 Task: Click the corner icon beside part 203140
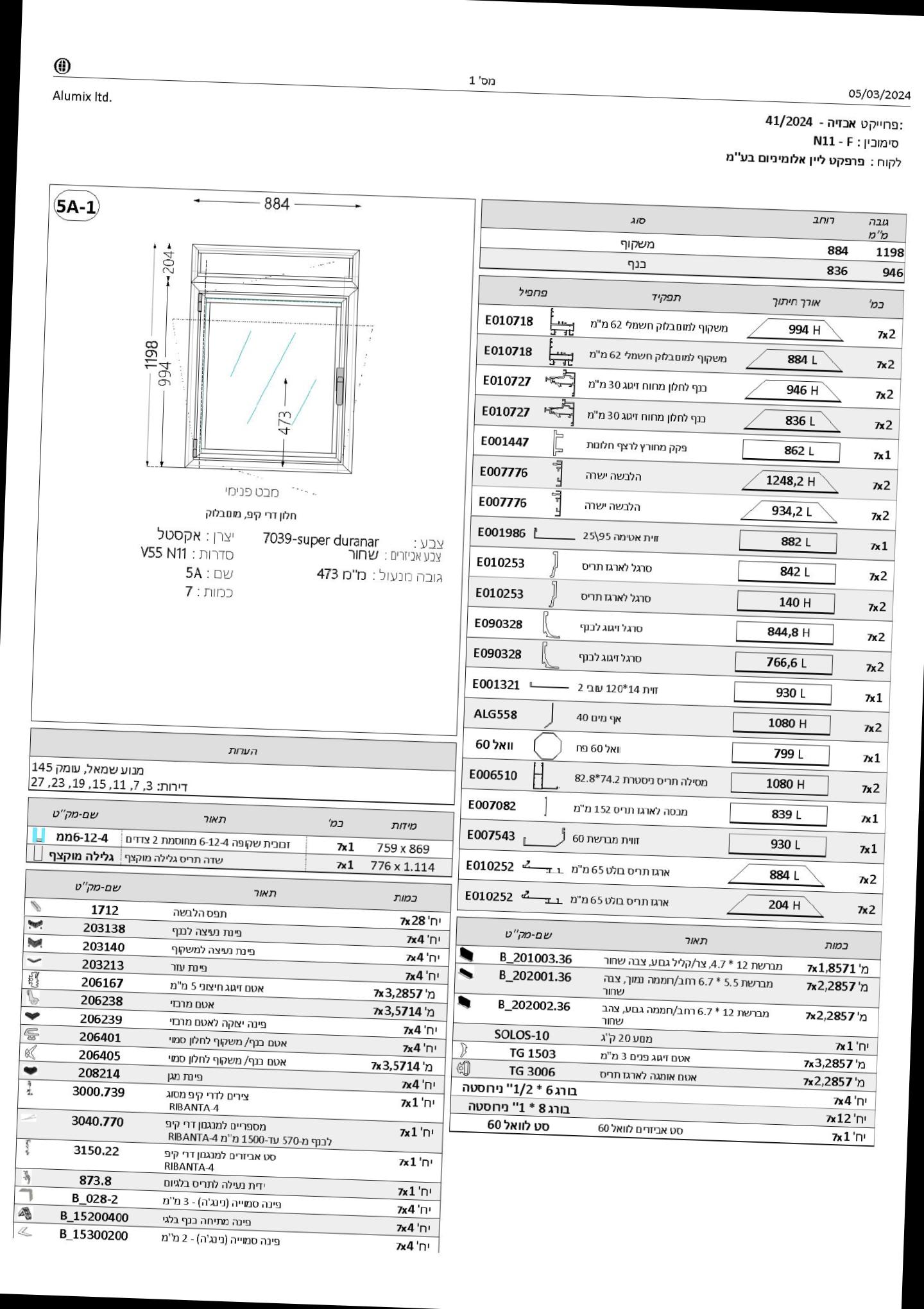point(35,943)
